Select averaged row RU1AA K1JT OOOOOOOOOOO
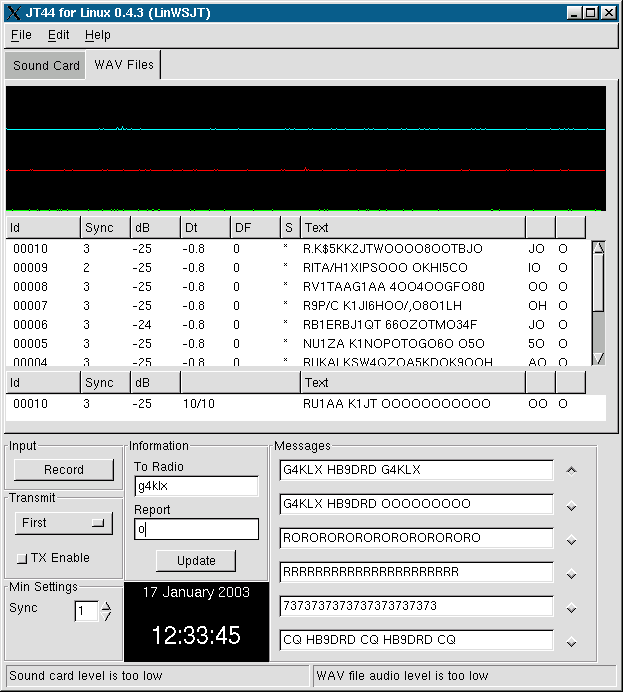 click(306, 404)
